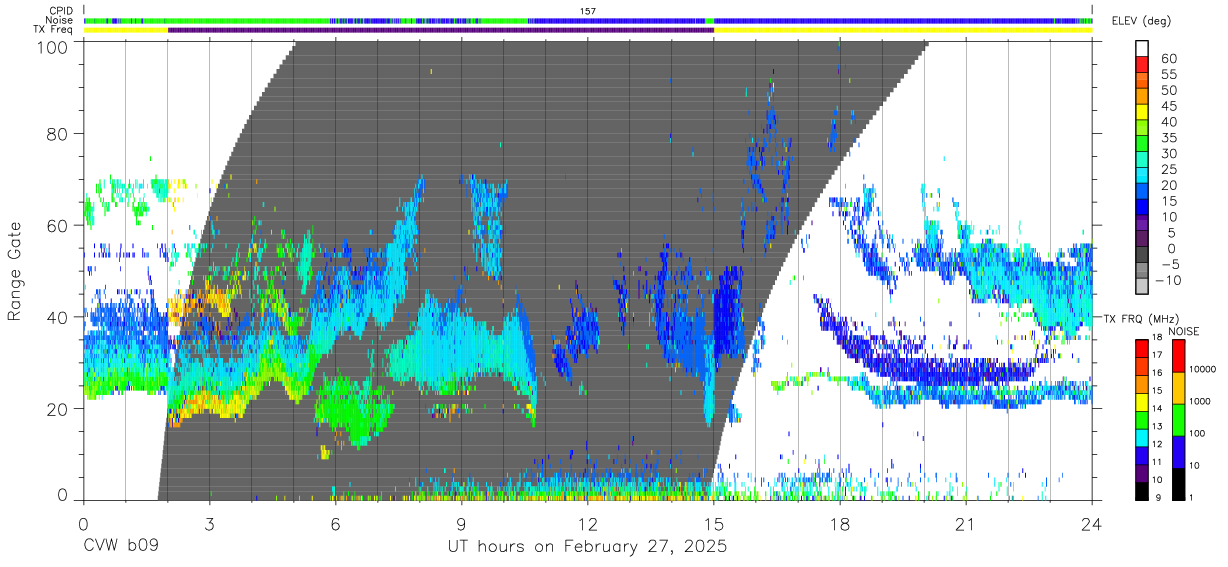Click the Noise row label

pos(60,20)
